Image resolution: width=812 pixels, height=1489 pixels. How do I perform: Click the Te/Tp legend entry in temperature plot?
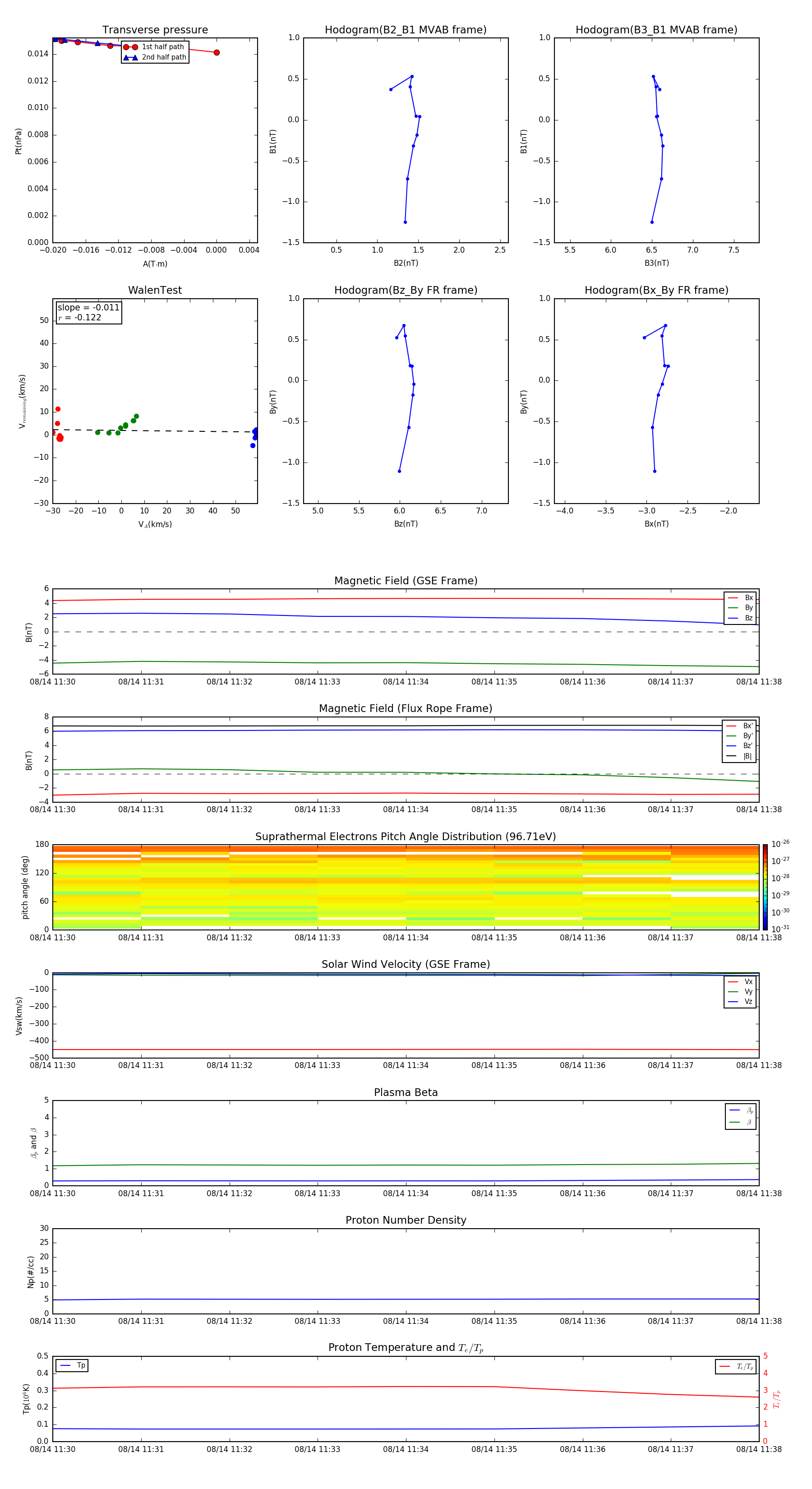pos(736,1366)
